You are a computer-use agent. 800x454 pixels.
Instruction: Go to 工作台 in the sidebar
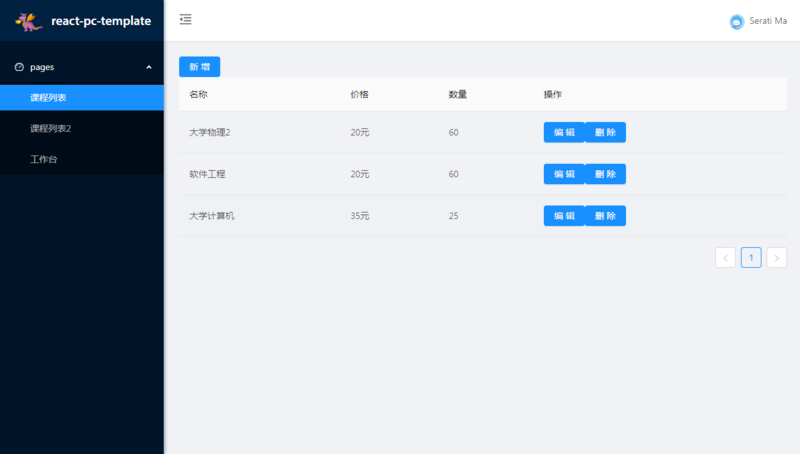(82, 159)
